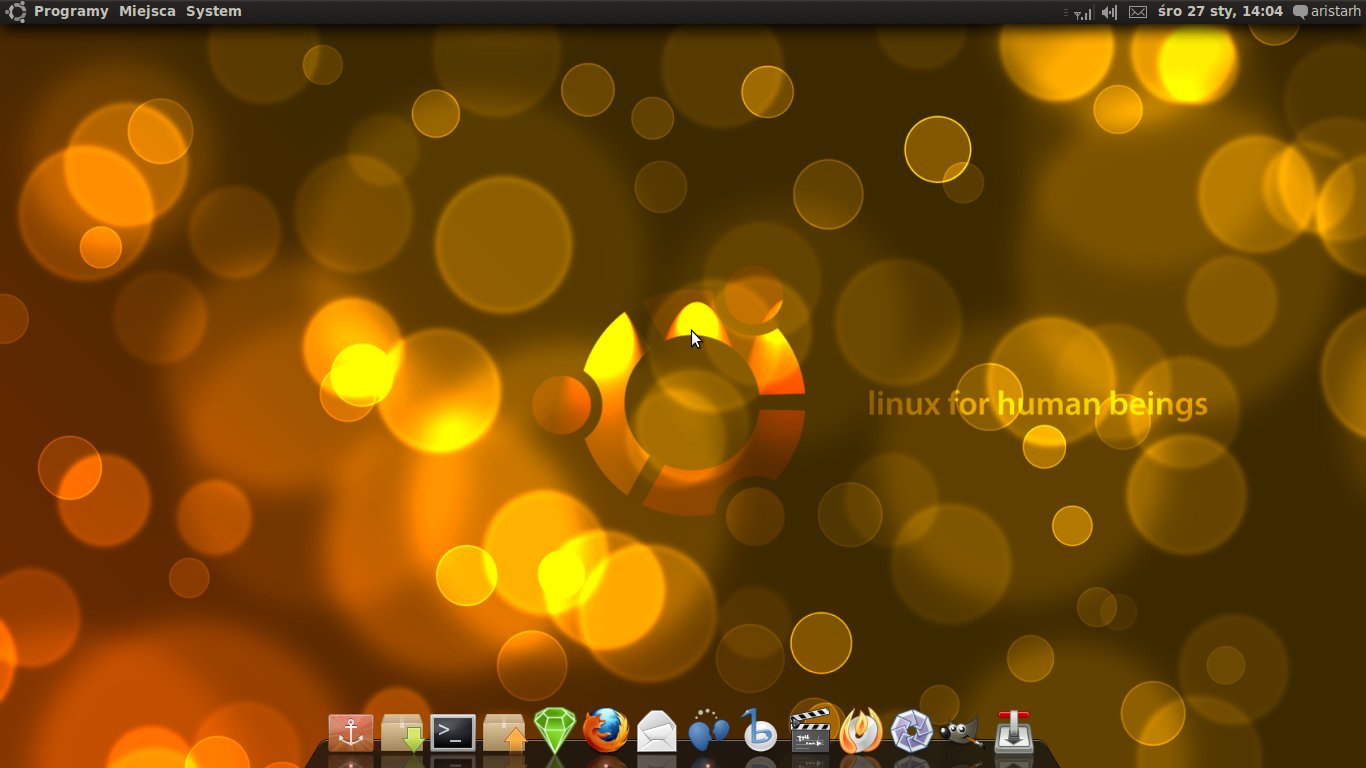Viewport: 1366px width, 768px height.
Task: Open the Programy menu
Action: (71, 11)
